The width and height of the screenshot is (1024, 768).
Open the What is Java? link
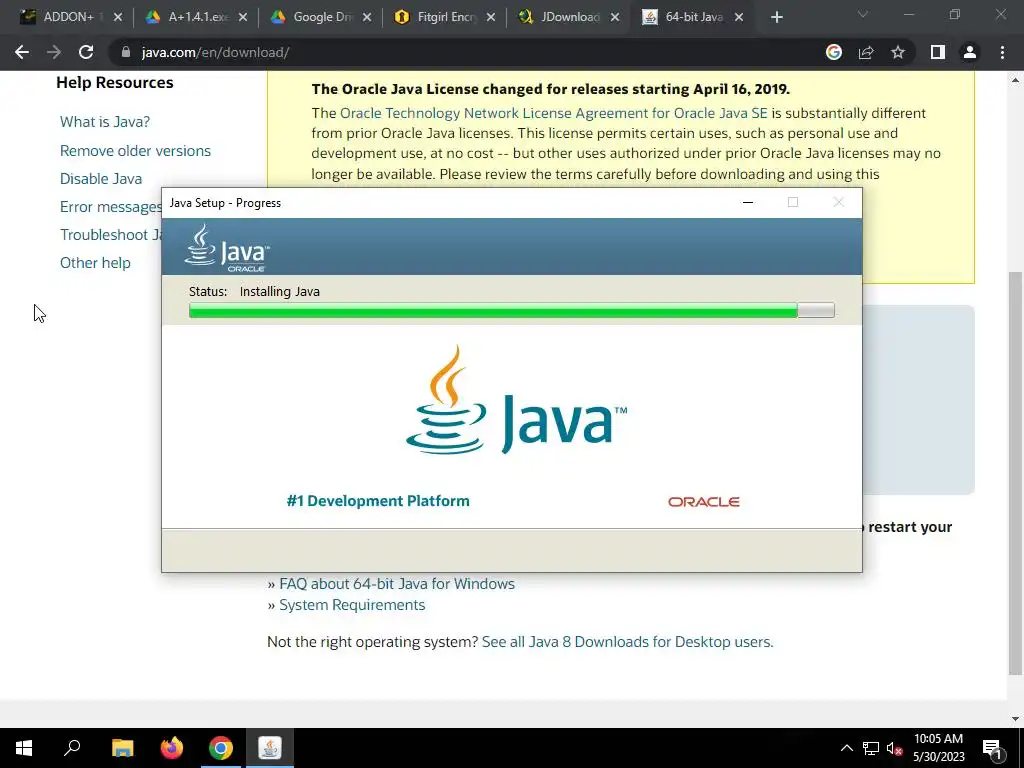tap(105, 122)
